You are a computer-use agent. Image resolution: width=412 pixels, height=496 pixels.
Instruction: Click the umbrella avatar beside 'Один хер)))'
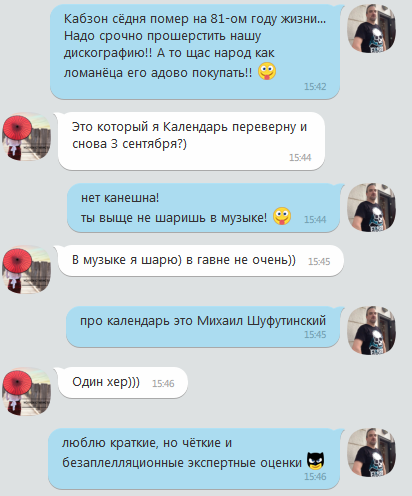[x=27, y=392]
